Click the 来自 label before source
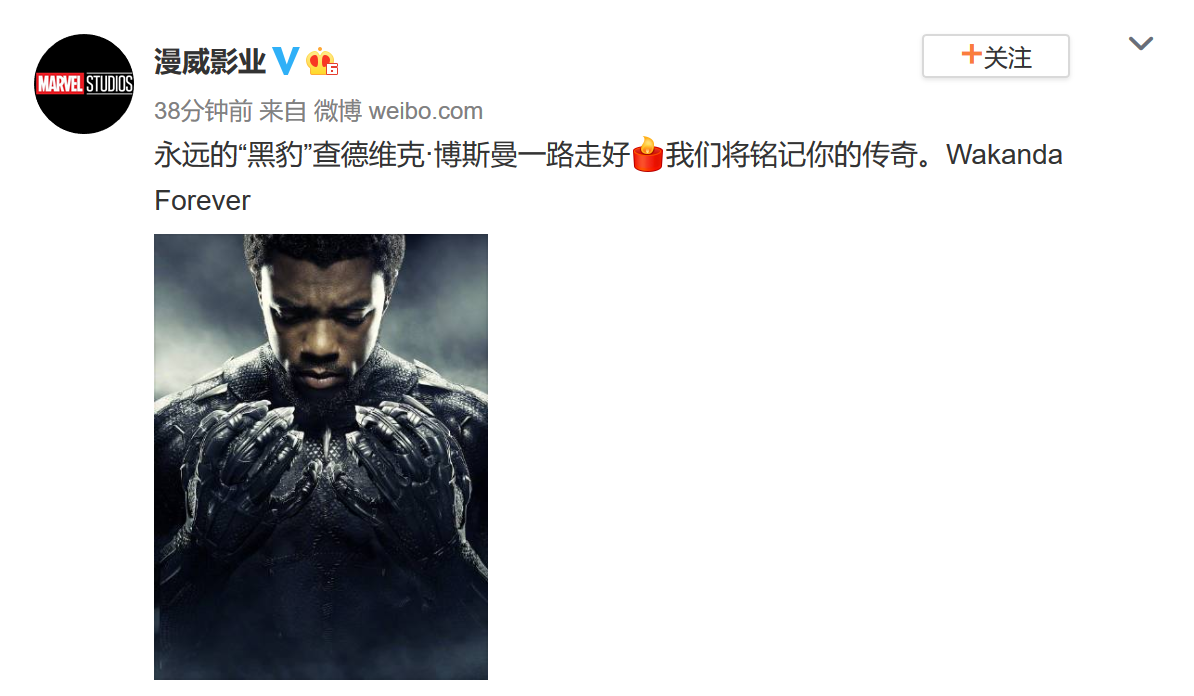The width and height of the screenshot is (1194, 696). 283,111
